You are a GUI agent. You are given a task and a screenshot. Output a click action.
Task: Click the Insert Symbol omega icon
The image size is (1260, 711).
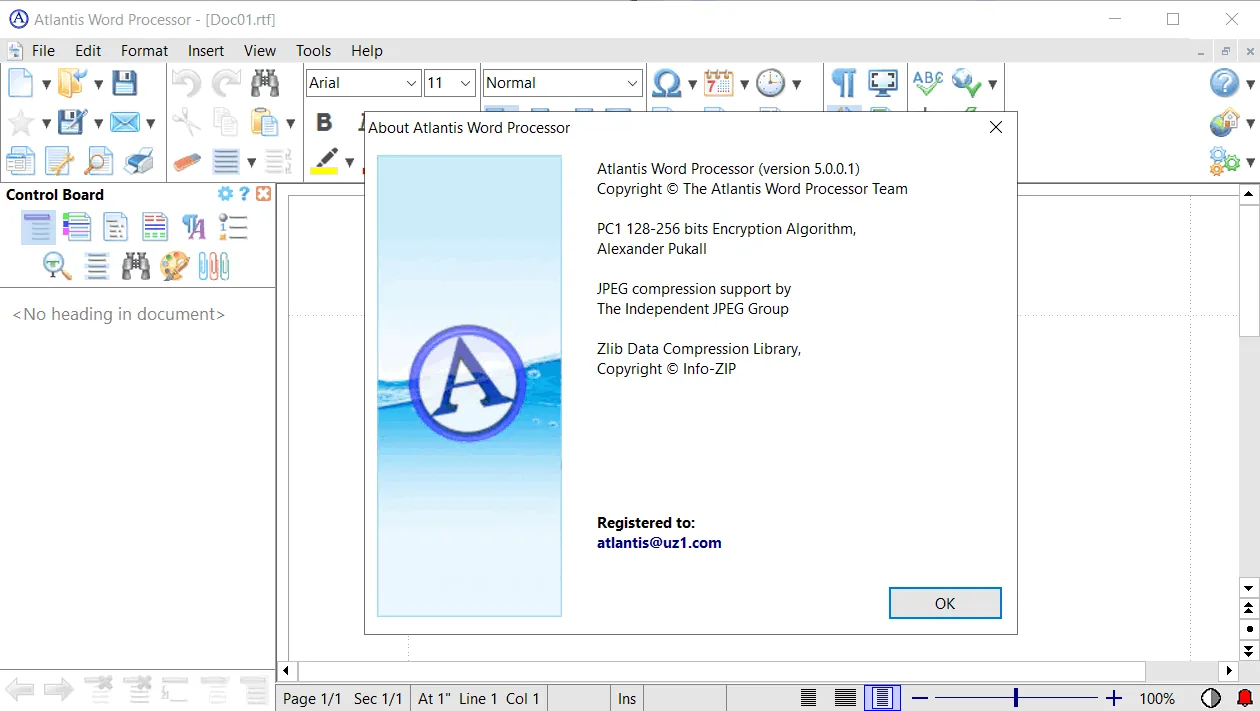(x=666, y=84)
